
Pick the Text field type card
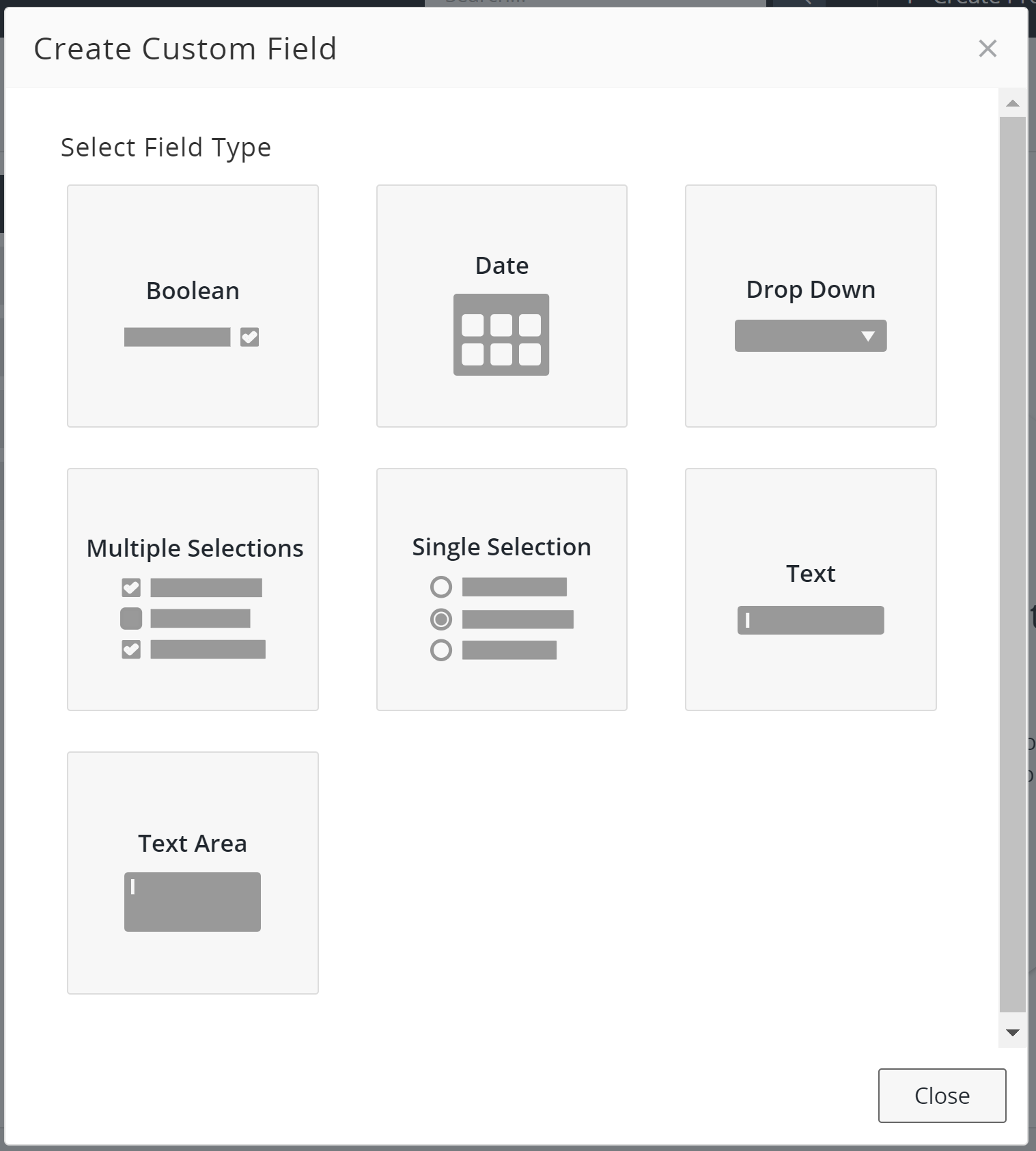click(x=811, y=590)
